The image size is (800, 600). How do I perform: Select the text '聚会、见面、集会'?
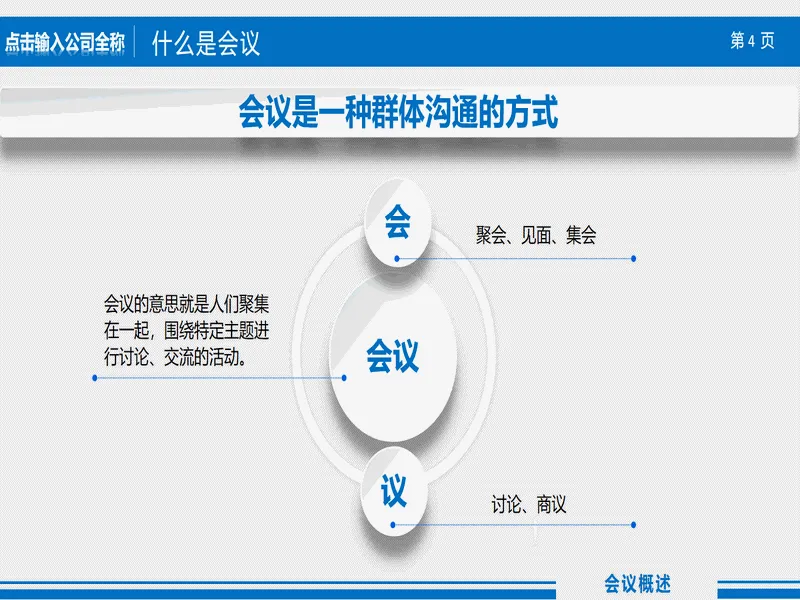pyautogui.click(x=536, y=235)
